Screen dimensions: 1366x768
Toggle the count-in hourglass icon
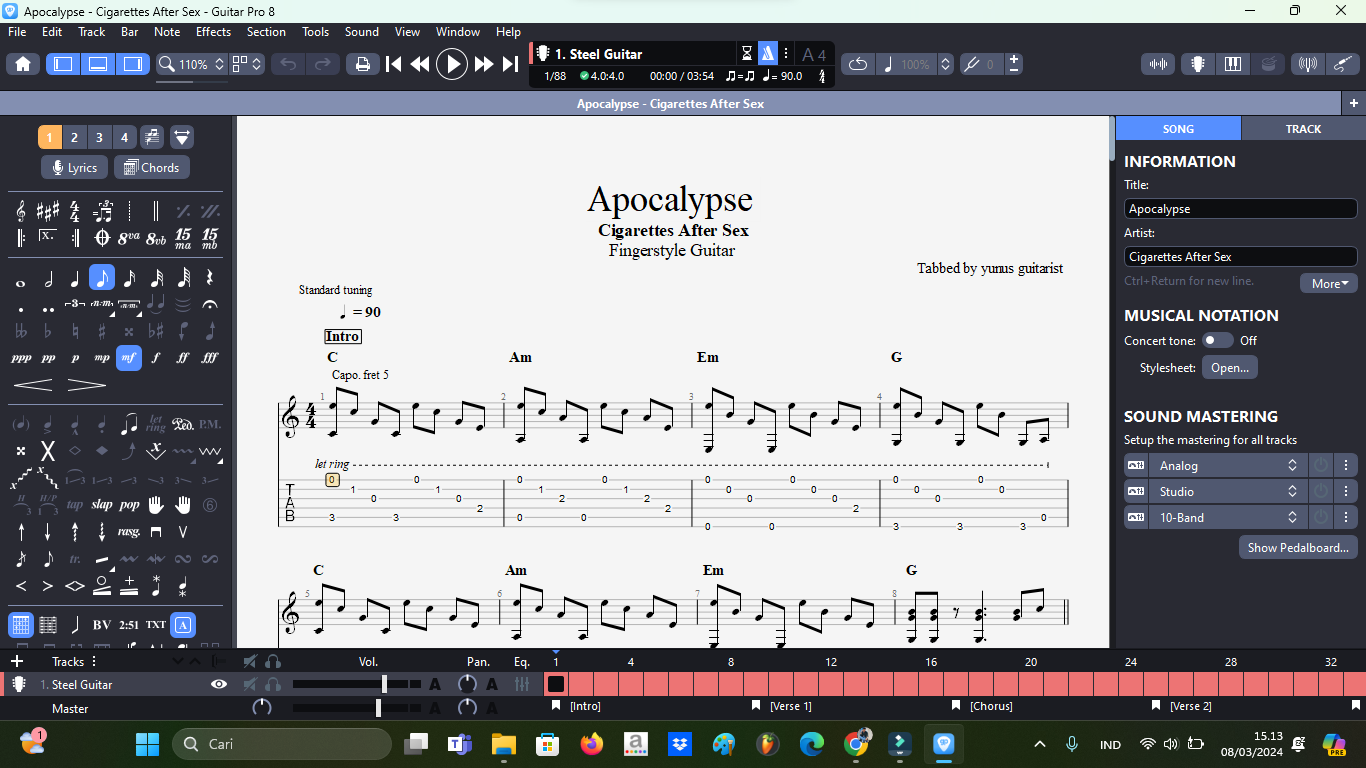coord(747,53)
